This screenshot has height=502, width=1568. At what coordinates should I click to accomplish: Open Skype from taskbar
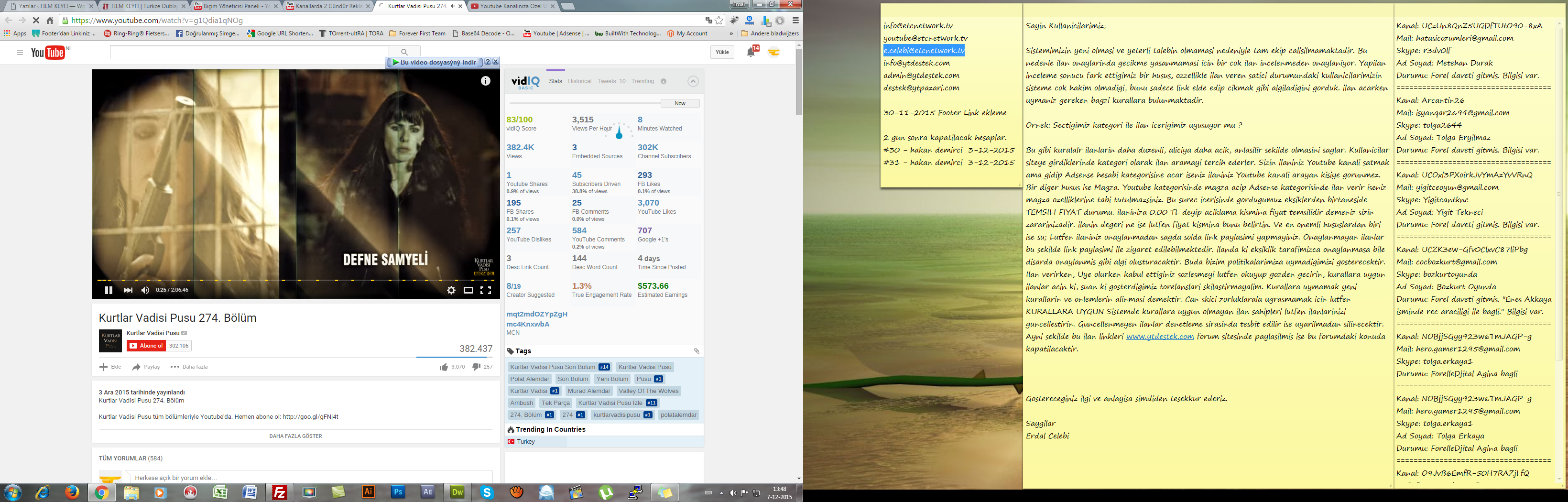tap(487, 493)
